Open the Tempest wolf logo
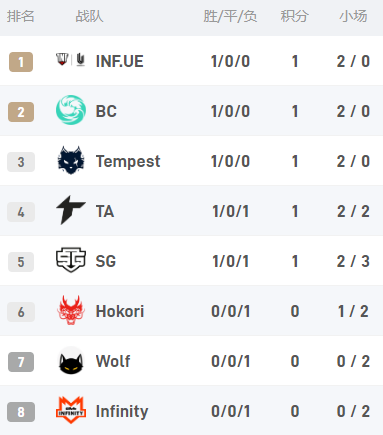The image size is (383, 435). [71, 160]
